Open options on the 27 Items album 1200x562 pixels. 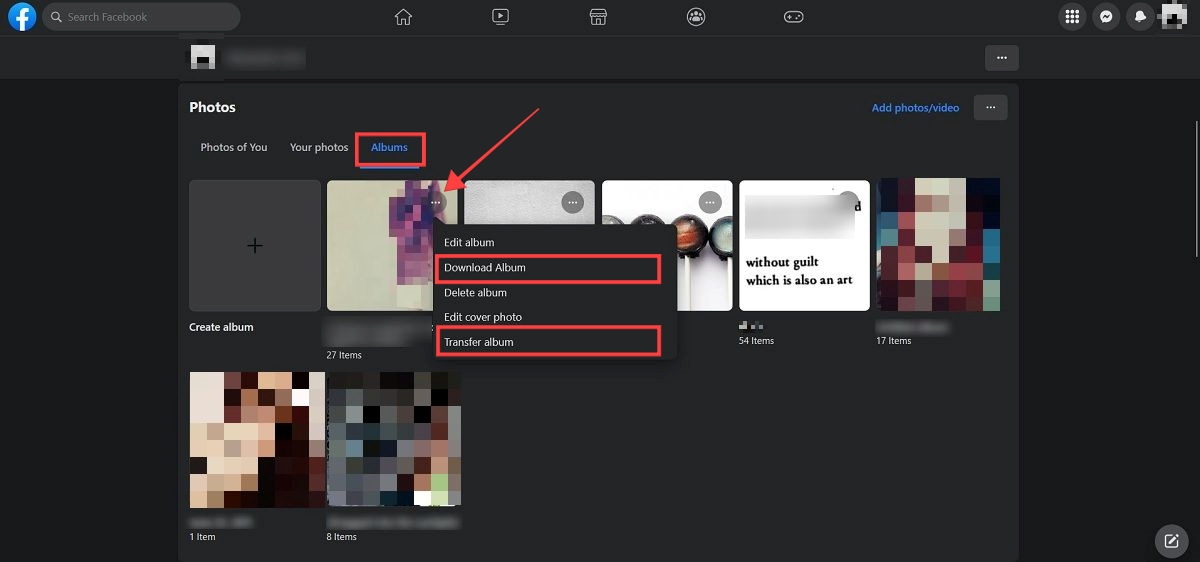point(435,202)
